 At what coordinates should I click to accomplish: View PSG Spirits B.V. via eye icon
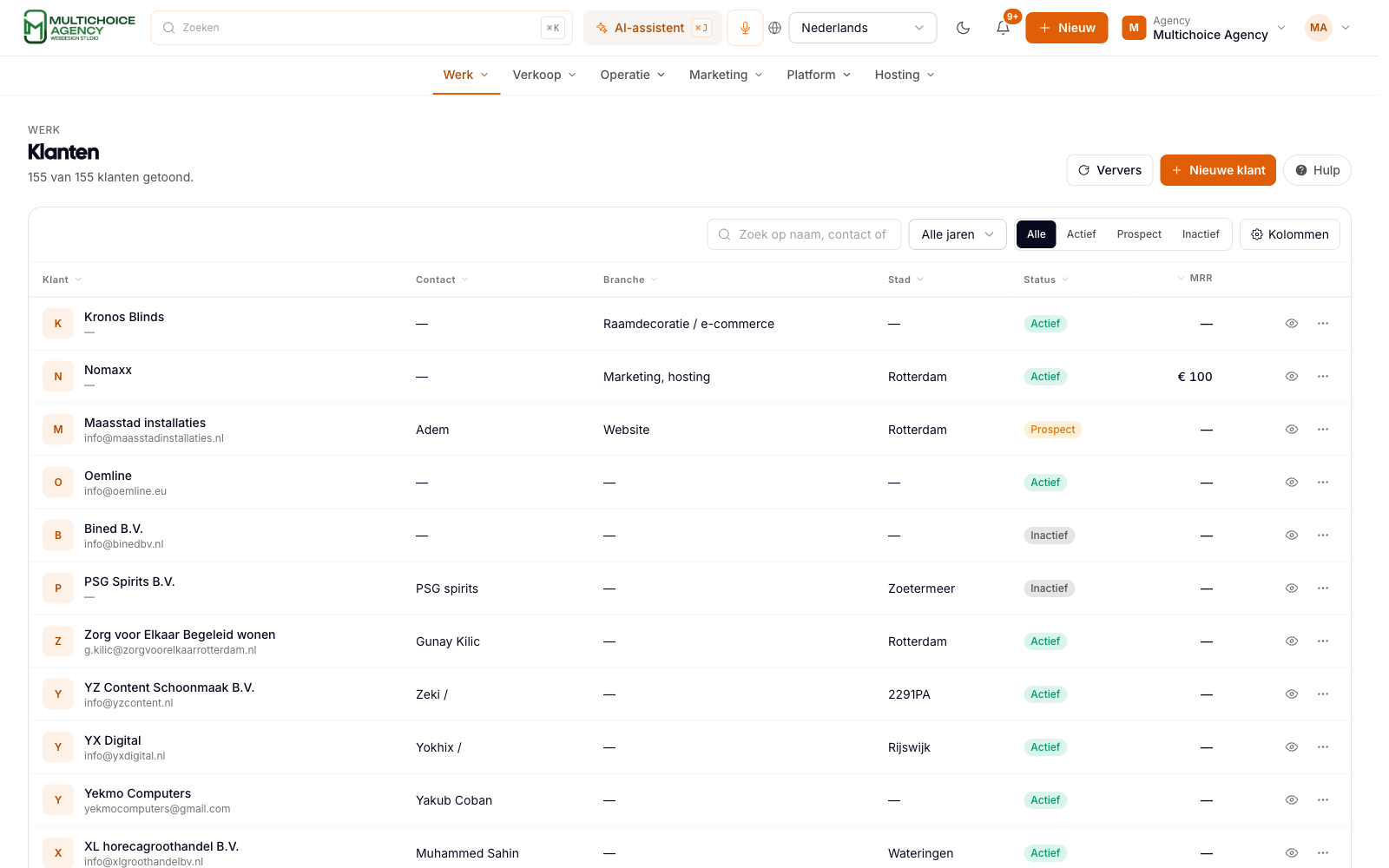pyautogui.click(x=1292, y=589)
